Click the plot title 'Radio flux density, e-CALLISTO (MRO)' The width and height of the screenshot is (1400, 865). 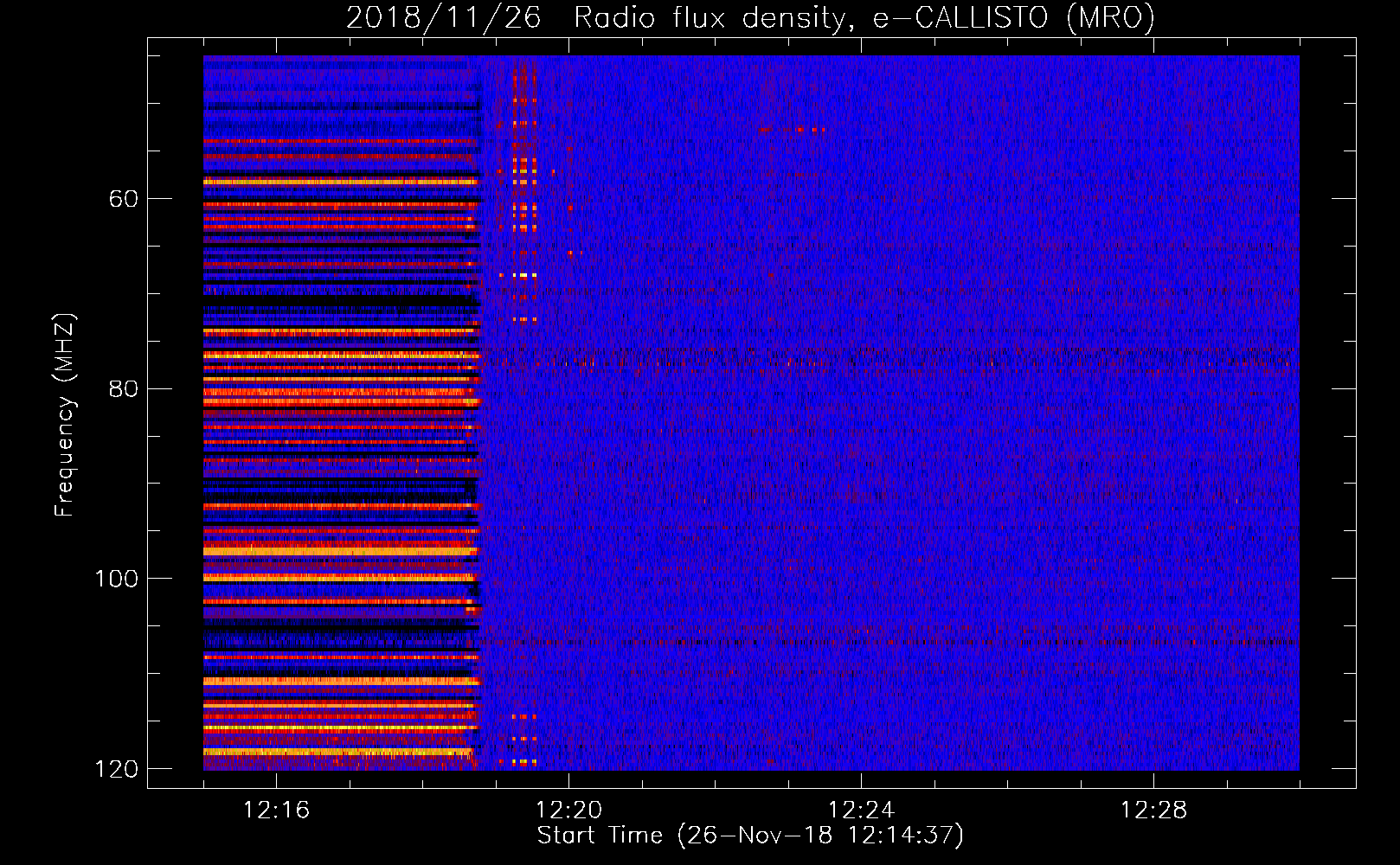tap(864, 17)
